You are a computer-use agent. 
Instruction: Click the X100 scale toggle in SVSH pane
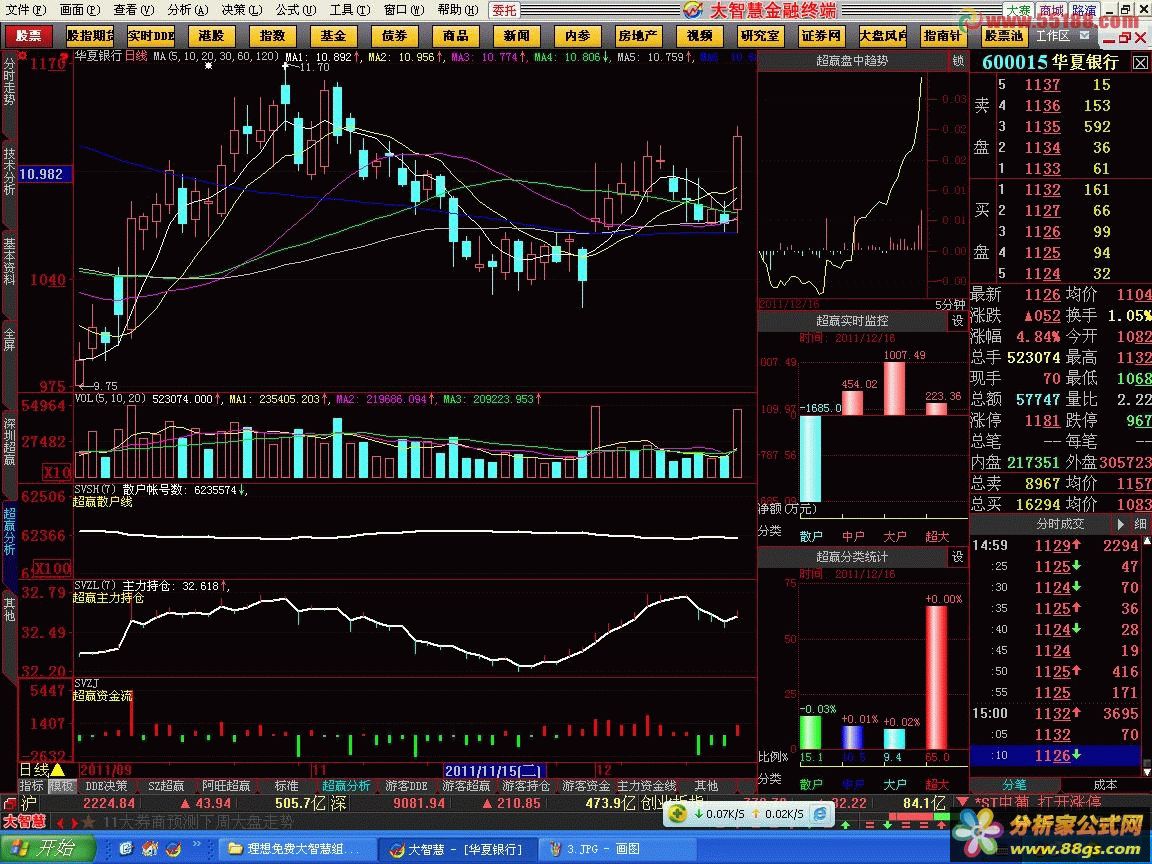(54, 568)
